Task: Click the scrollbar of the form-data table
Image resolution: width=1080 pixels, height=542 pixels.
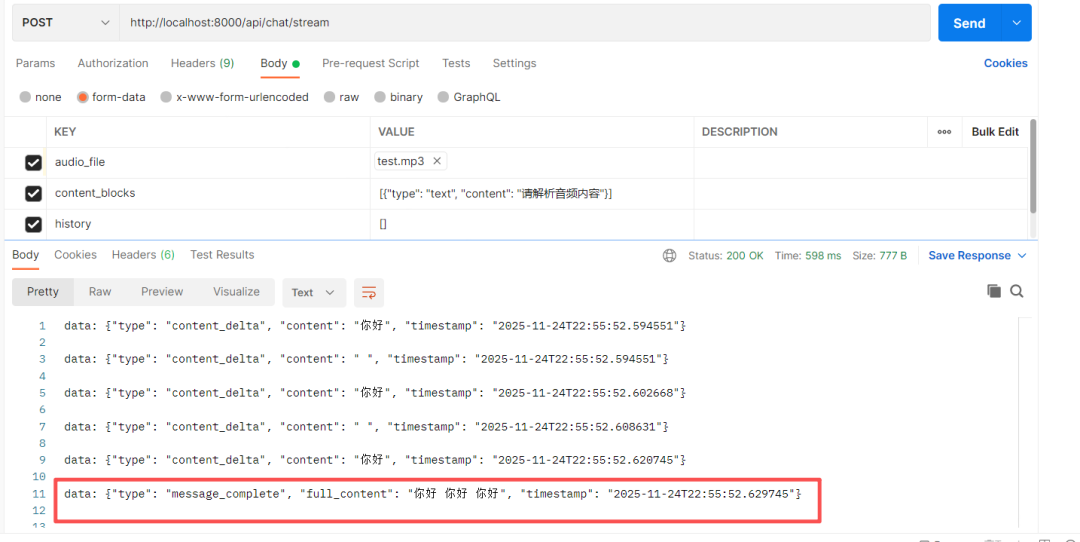Action: click(1033, 166)
